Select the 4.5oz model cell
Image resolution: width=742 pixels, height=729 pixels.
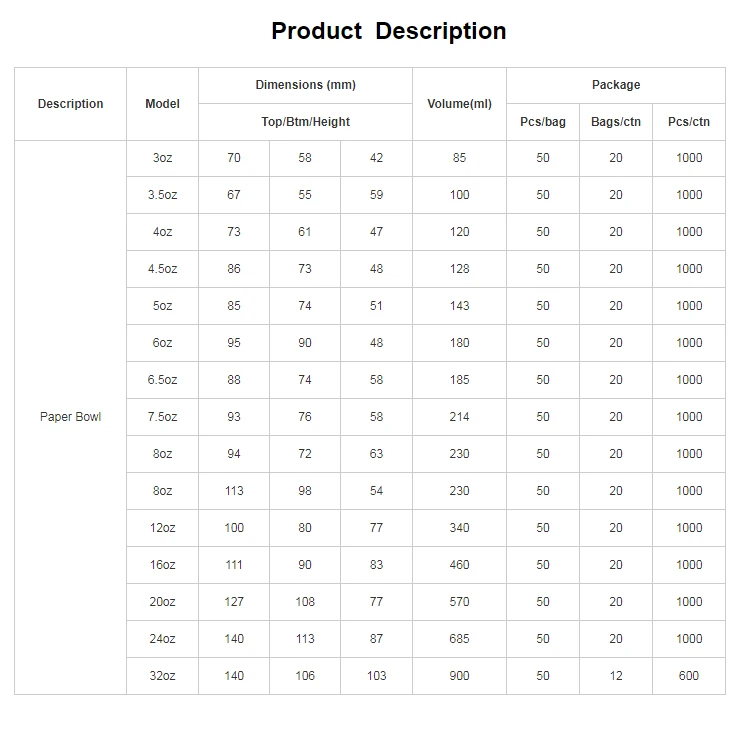click(x=162, y=269)
